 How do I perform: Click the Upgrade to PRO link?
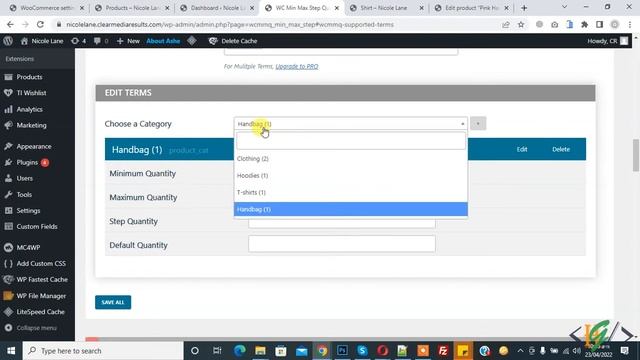[297, 66]
